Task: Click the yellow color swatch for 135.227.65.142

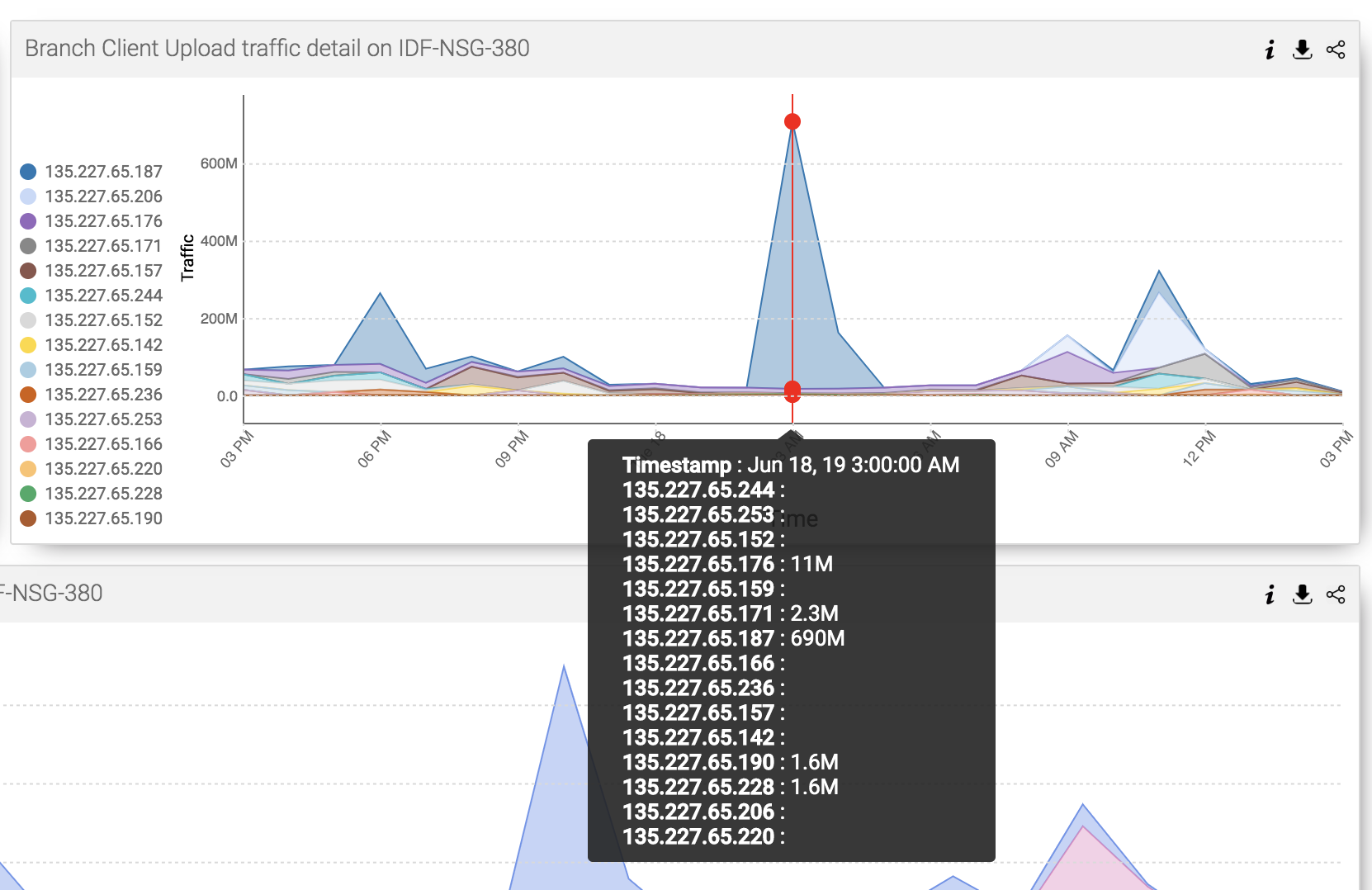Action: pyautogui.click(x=27, y=344)
